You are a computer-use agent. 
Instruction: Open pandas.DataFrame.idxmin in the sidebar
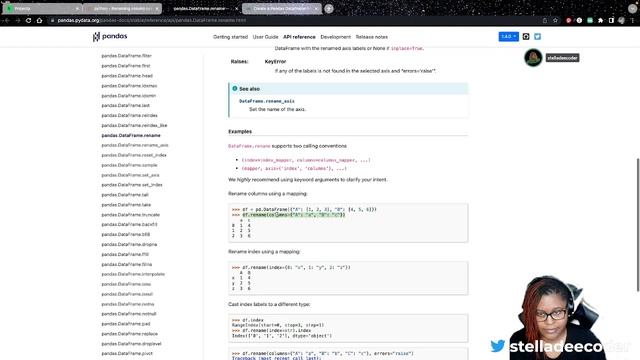[129, 96]
